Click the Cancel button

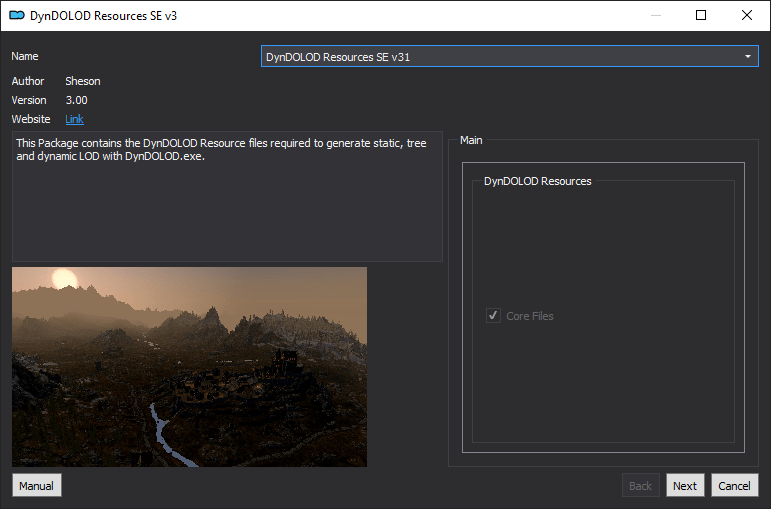(735, 485)
